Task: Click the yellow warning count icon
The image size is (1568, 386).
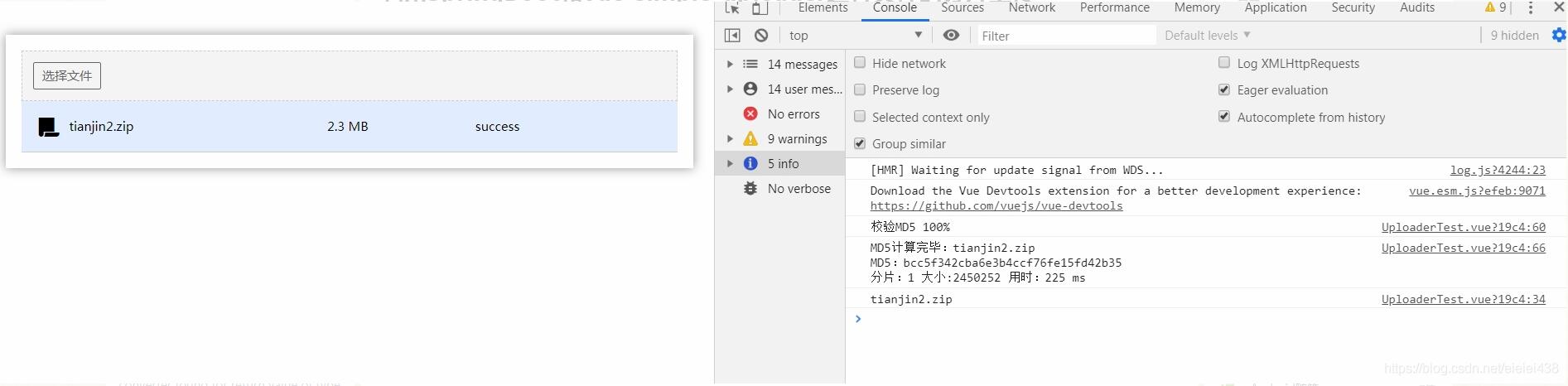Action: 1490,7
